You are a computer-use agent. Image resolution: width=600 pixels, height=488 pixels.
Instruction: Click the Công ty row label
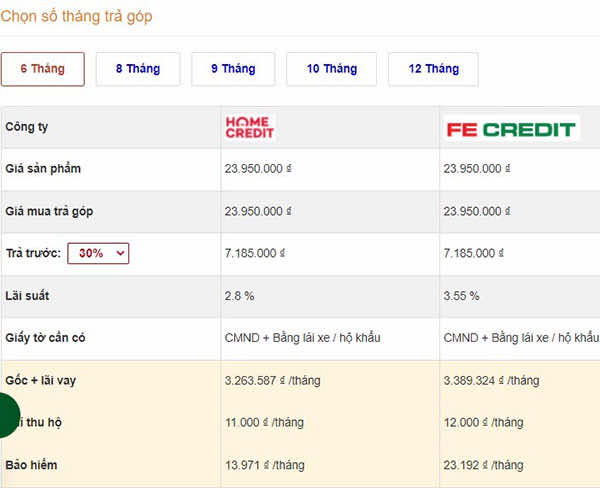point(26,127)
